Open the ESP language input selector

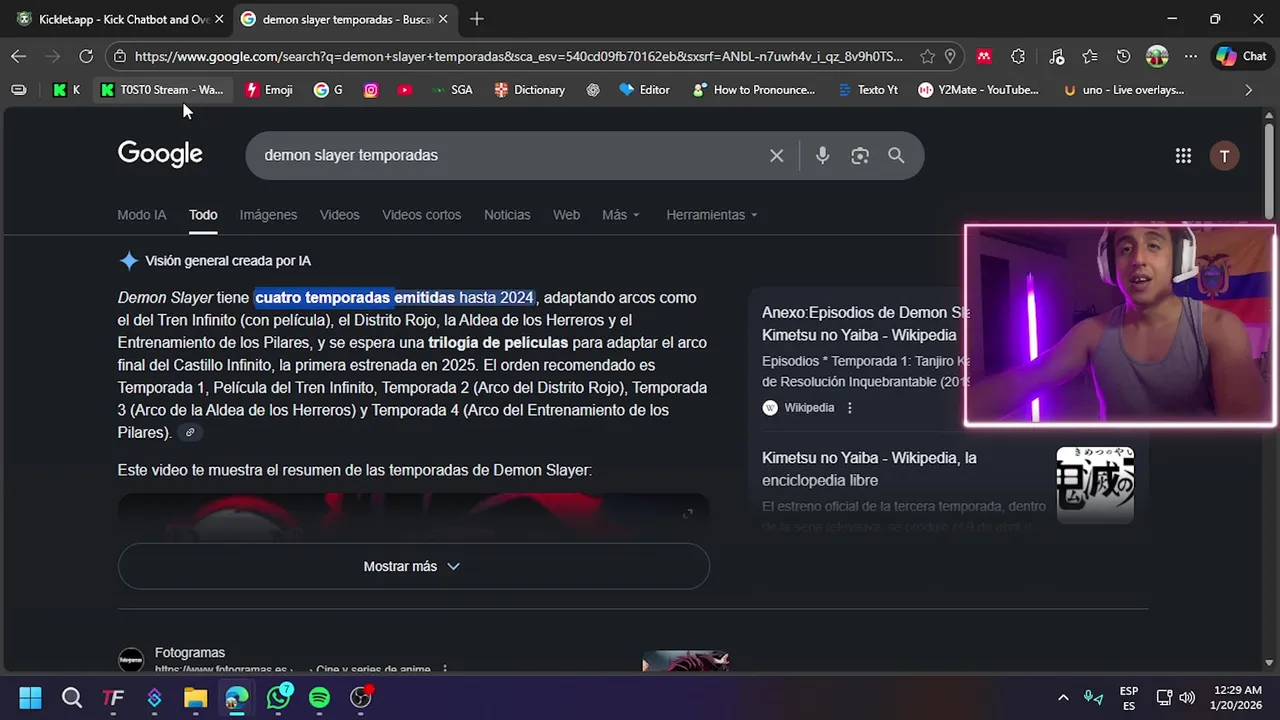click(1129, 697)
